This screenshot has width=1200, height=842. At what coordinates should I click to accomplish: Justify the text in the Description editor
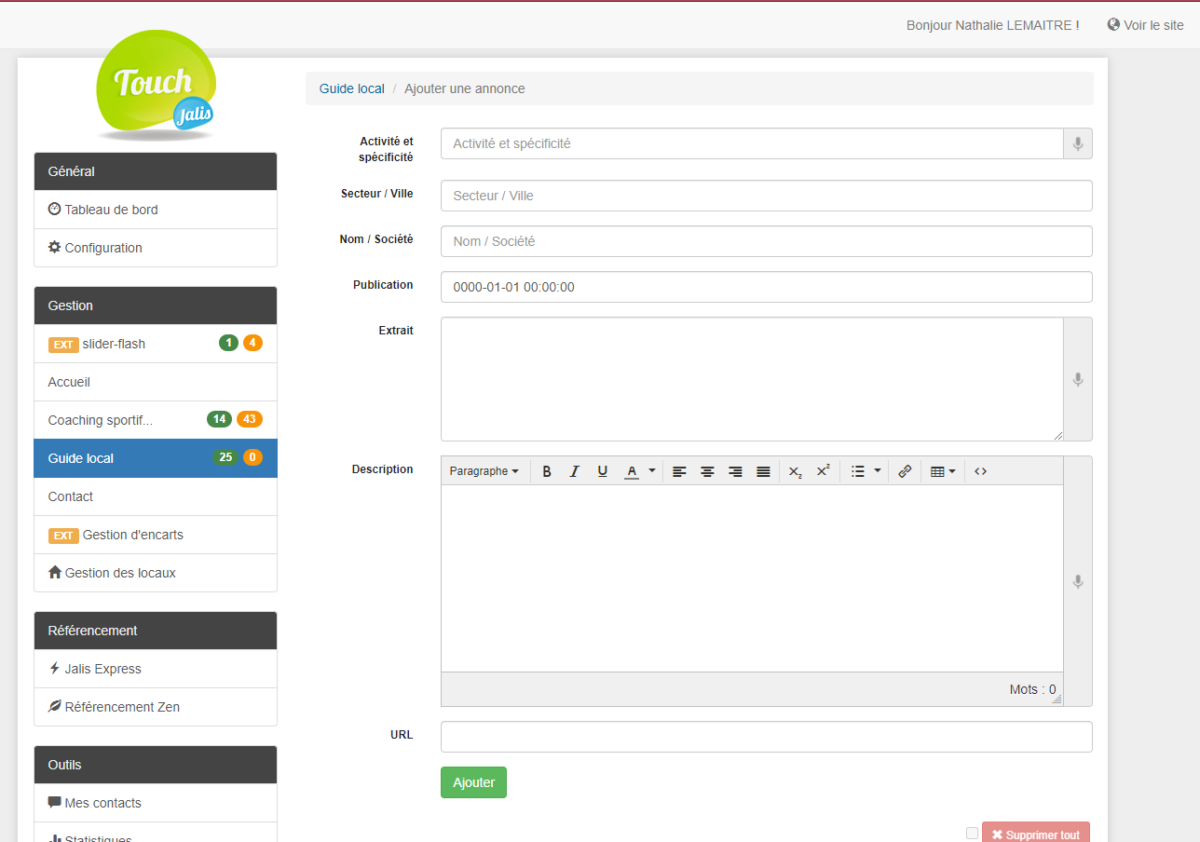point(763,471)
